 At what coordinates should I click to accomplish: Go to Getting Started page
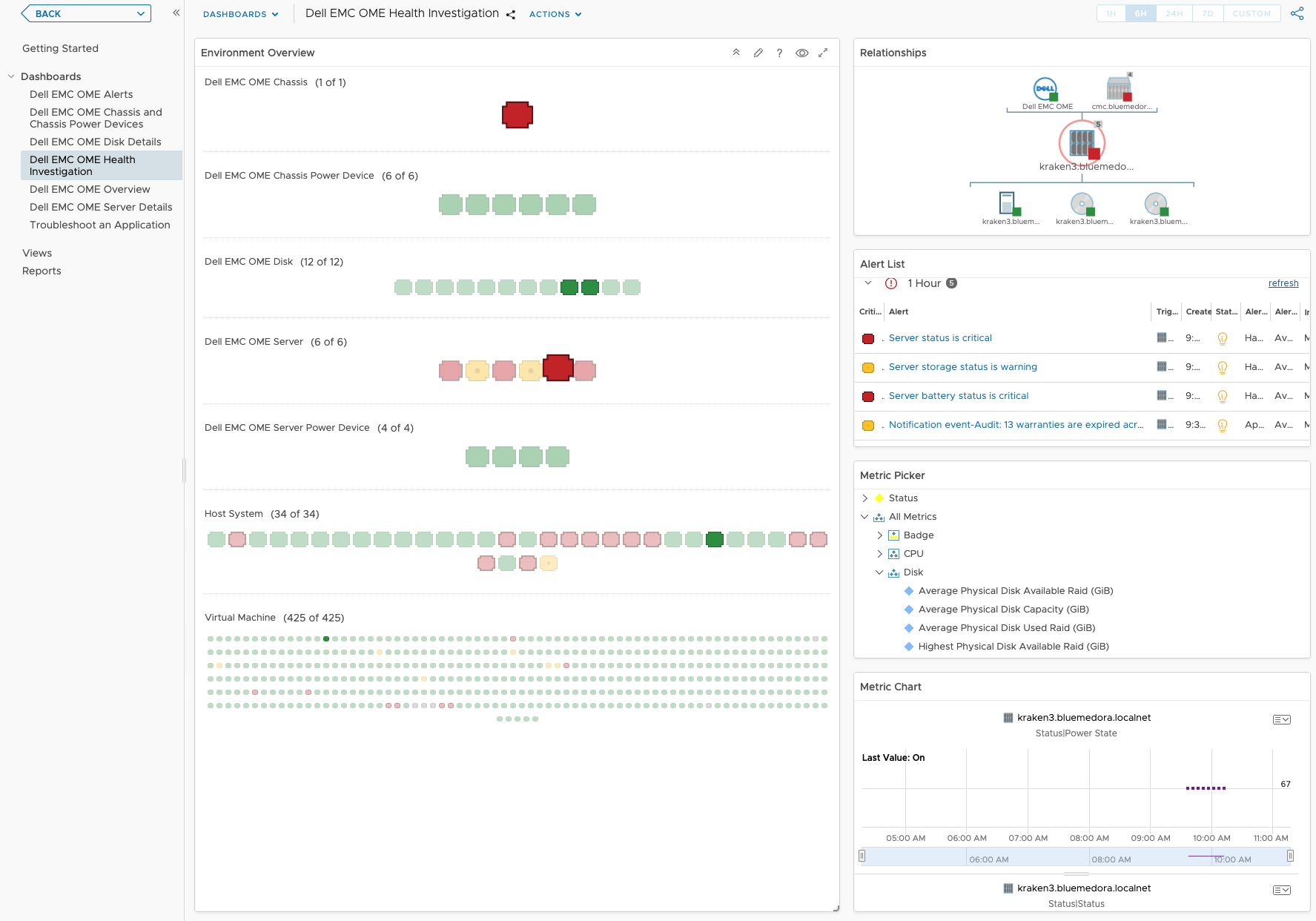[60, 48]
